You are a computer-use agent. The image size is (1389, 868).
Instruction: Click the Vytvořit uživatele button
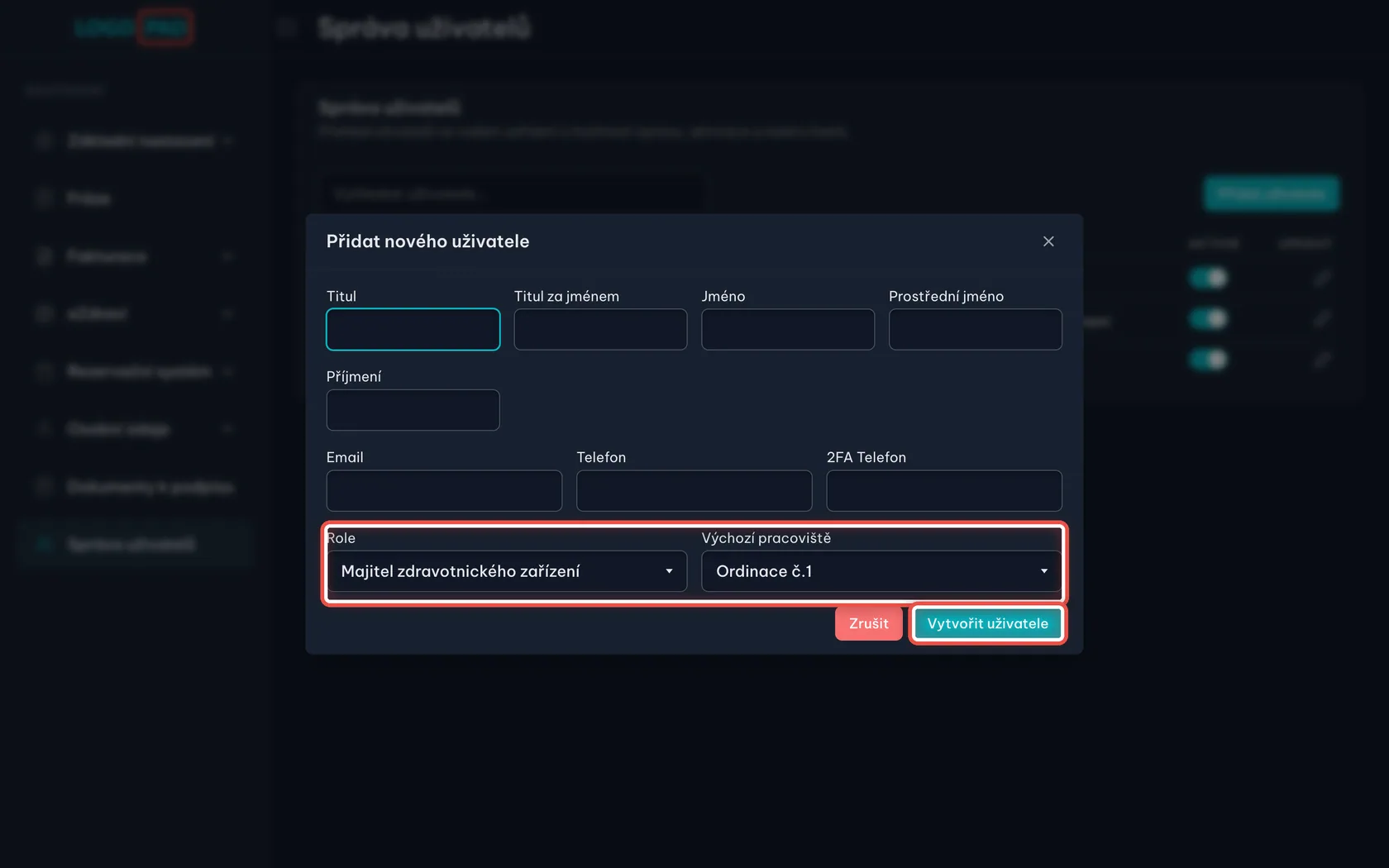point(988,623)
